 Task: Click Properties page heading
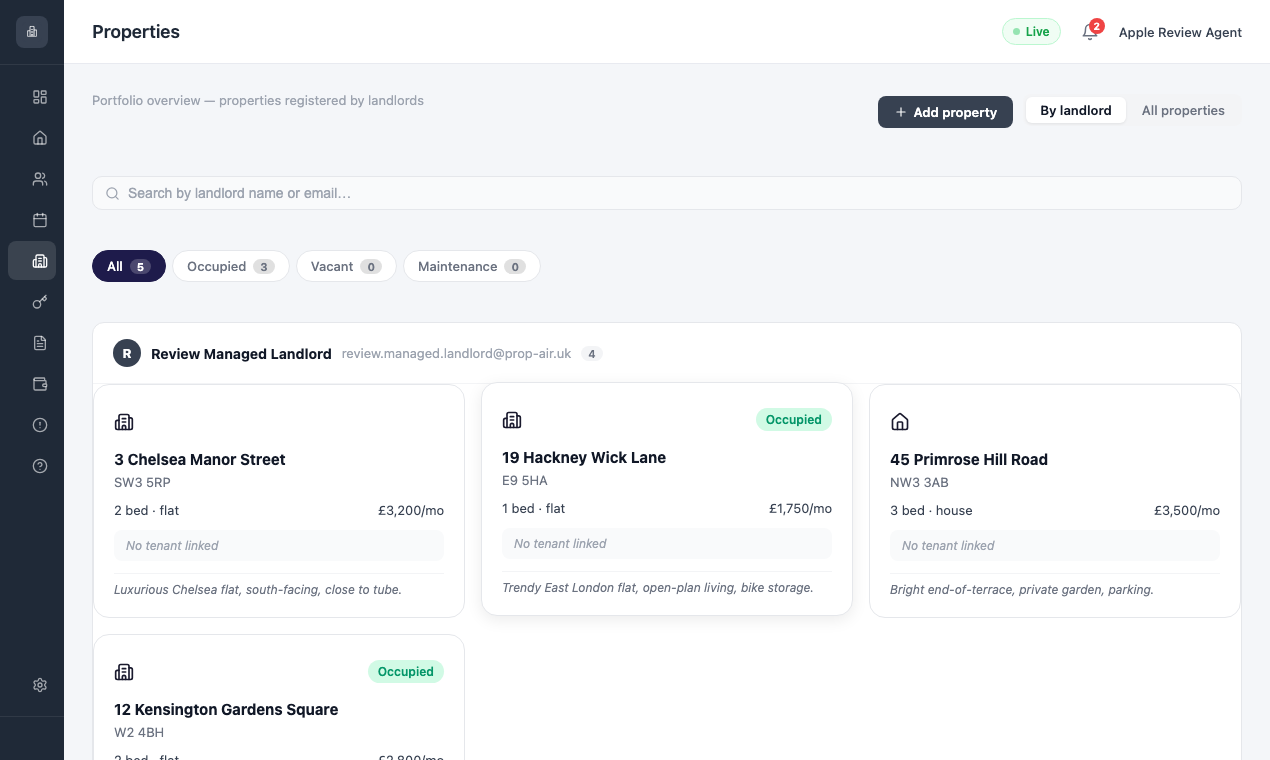point(136,32)
